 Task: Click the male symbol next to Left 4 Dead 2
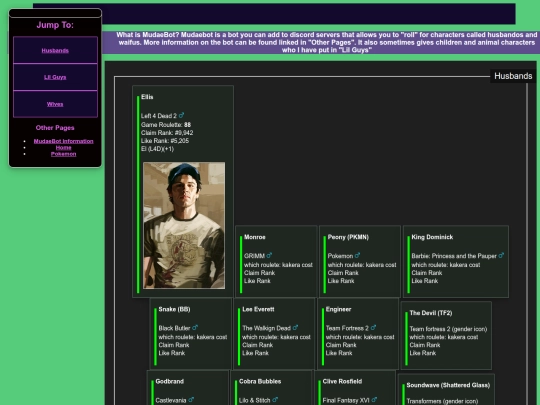click(181, 115)
